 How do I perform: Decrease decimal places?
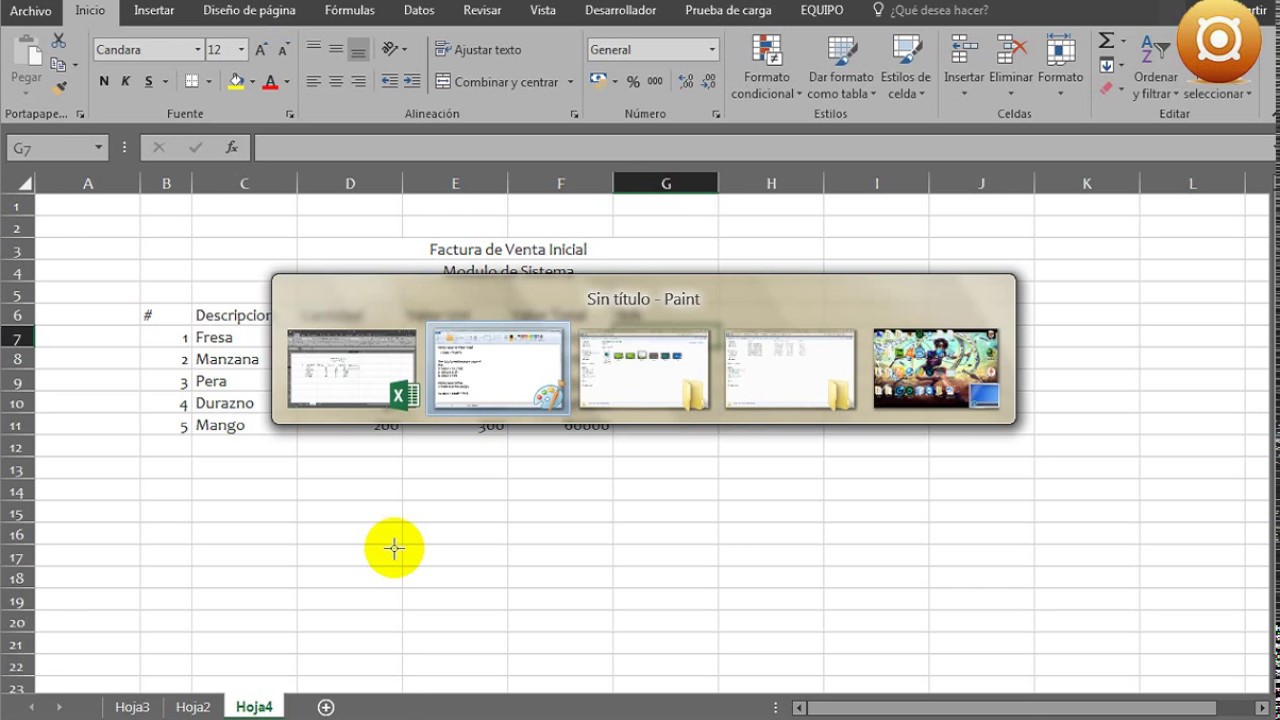tap(709, 82)
